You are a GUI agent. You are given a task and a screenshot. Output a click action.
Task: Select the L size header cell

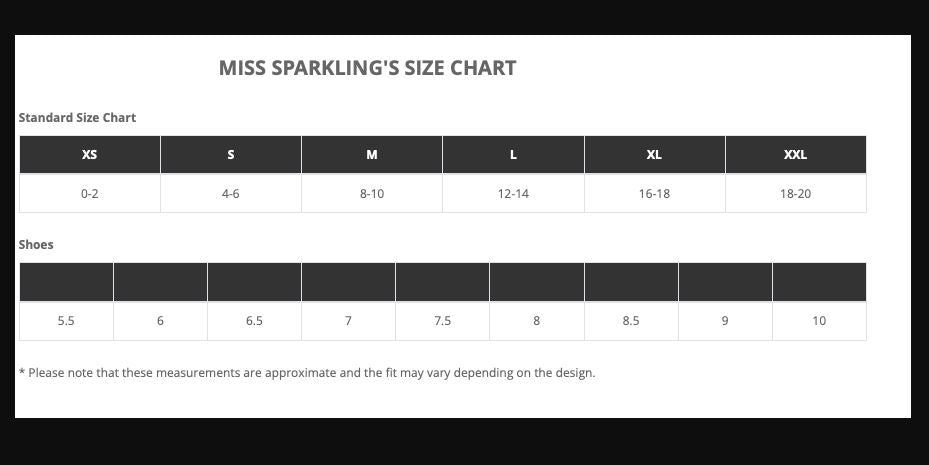pyautogui.click(x=513, y=155)
